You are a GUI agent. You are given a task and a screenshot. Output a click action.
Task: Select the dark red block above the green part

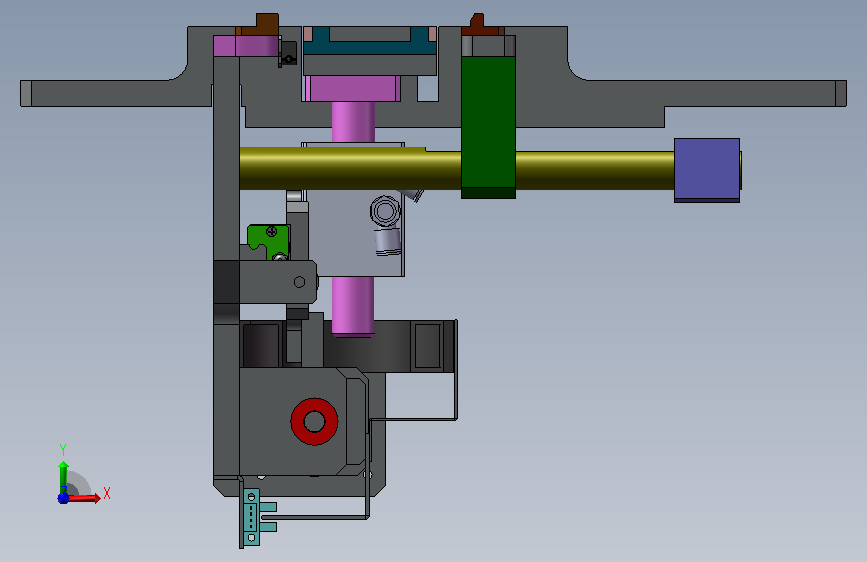(482, 27)
